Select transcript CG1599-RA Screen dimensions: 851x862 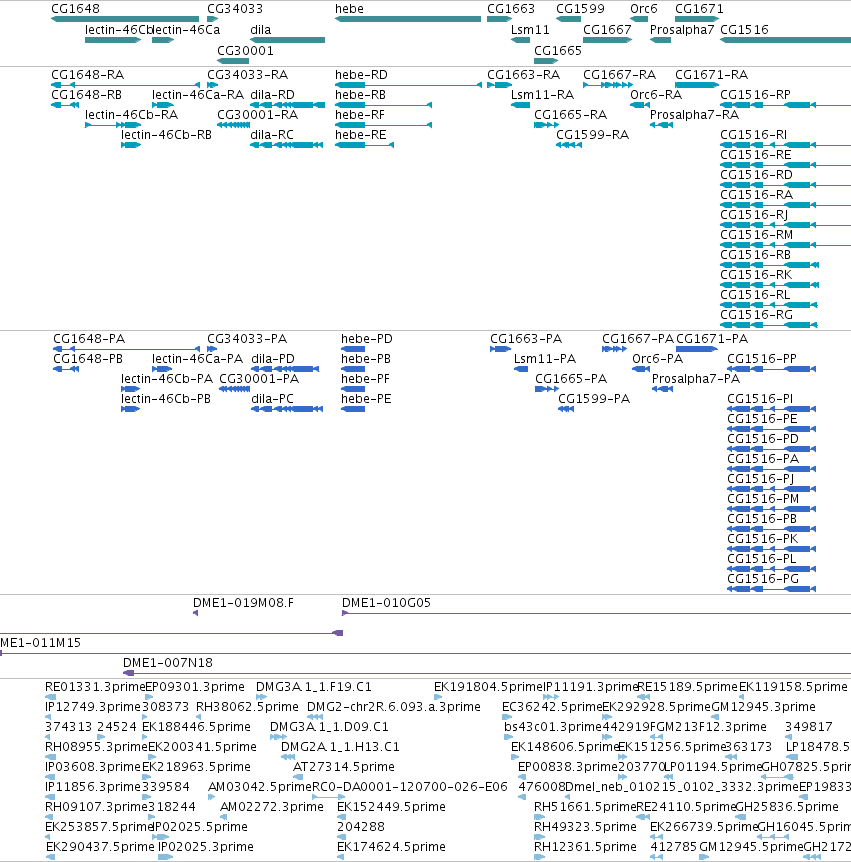[x=569, y=145]
